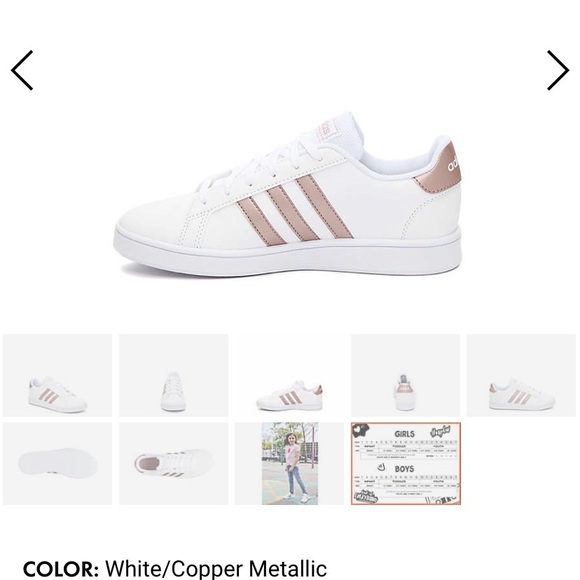
Task: Open the Girls and Boys size chart thumbnail
Action: [x=405, y=464]
